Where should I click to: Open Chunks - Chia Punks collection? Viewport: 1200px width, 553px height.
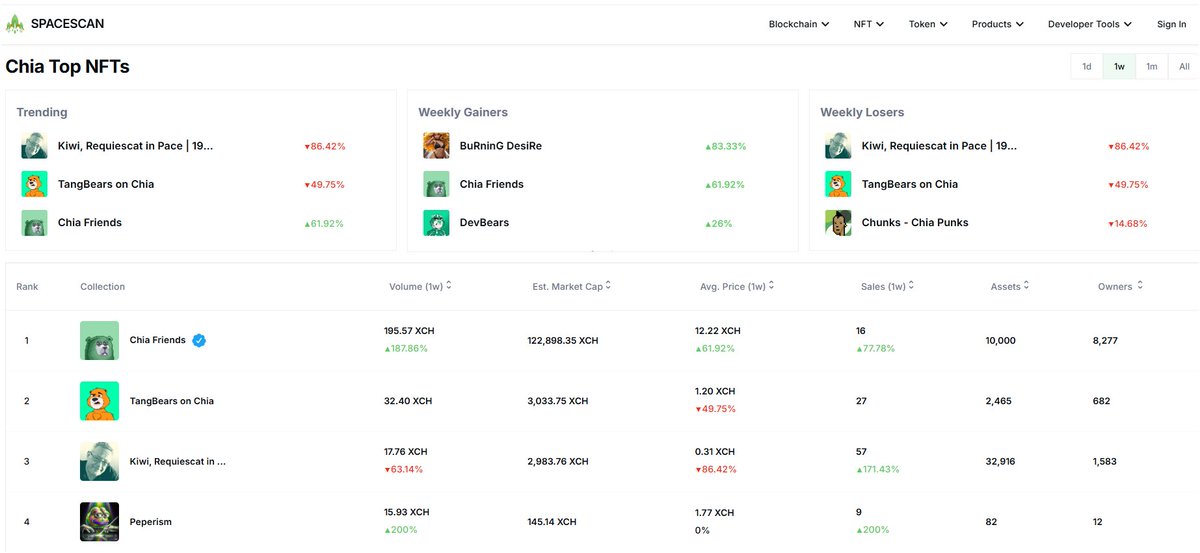[x=915, y=222]
